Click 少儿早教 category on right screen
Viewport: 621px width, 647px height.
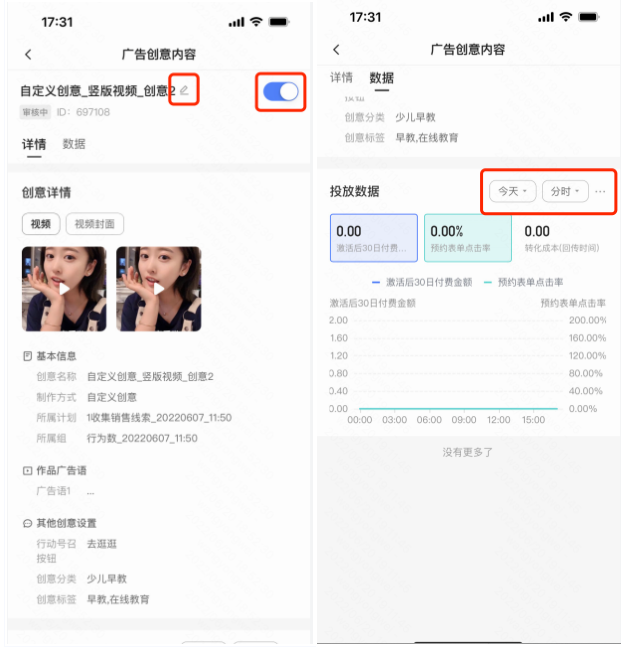point(416,117)
